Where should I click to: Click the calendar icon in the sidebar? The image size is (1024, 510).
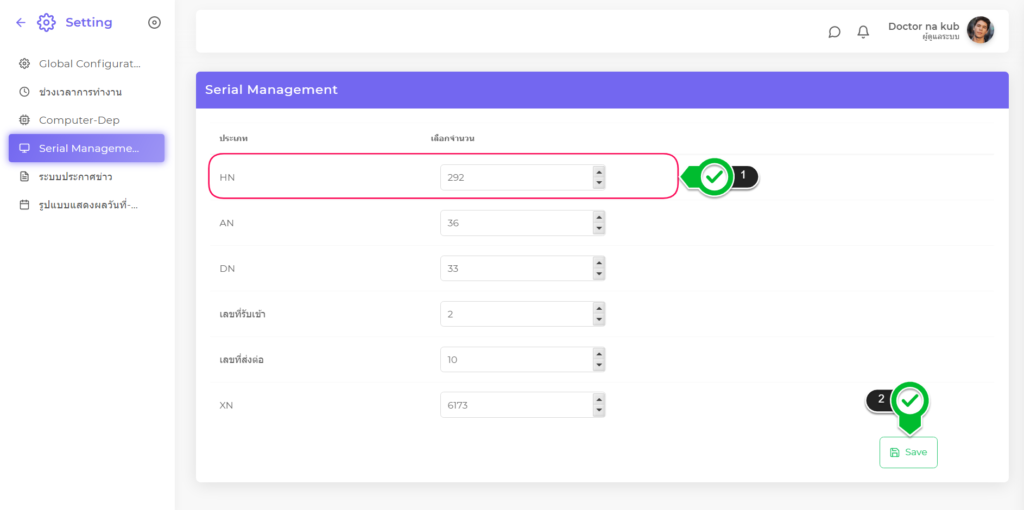pos(25,205)
